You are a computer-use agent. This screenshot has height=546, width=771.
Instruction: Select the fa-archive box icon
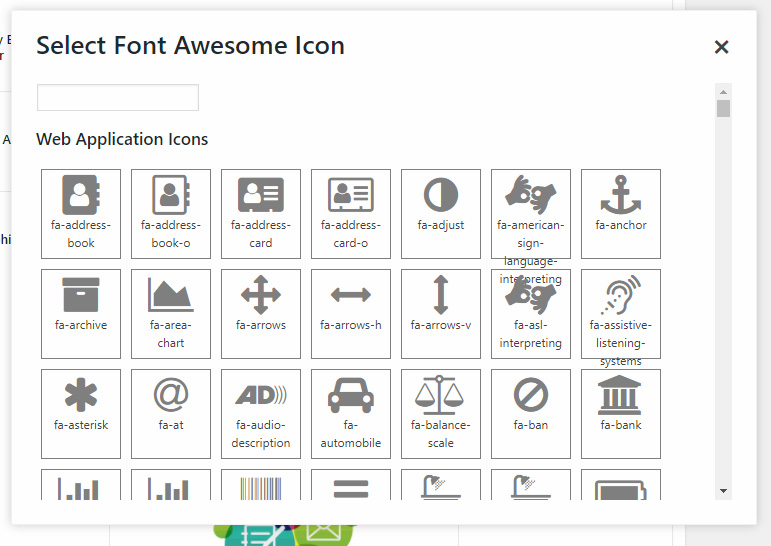[x=81, y=314]
